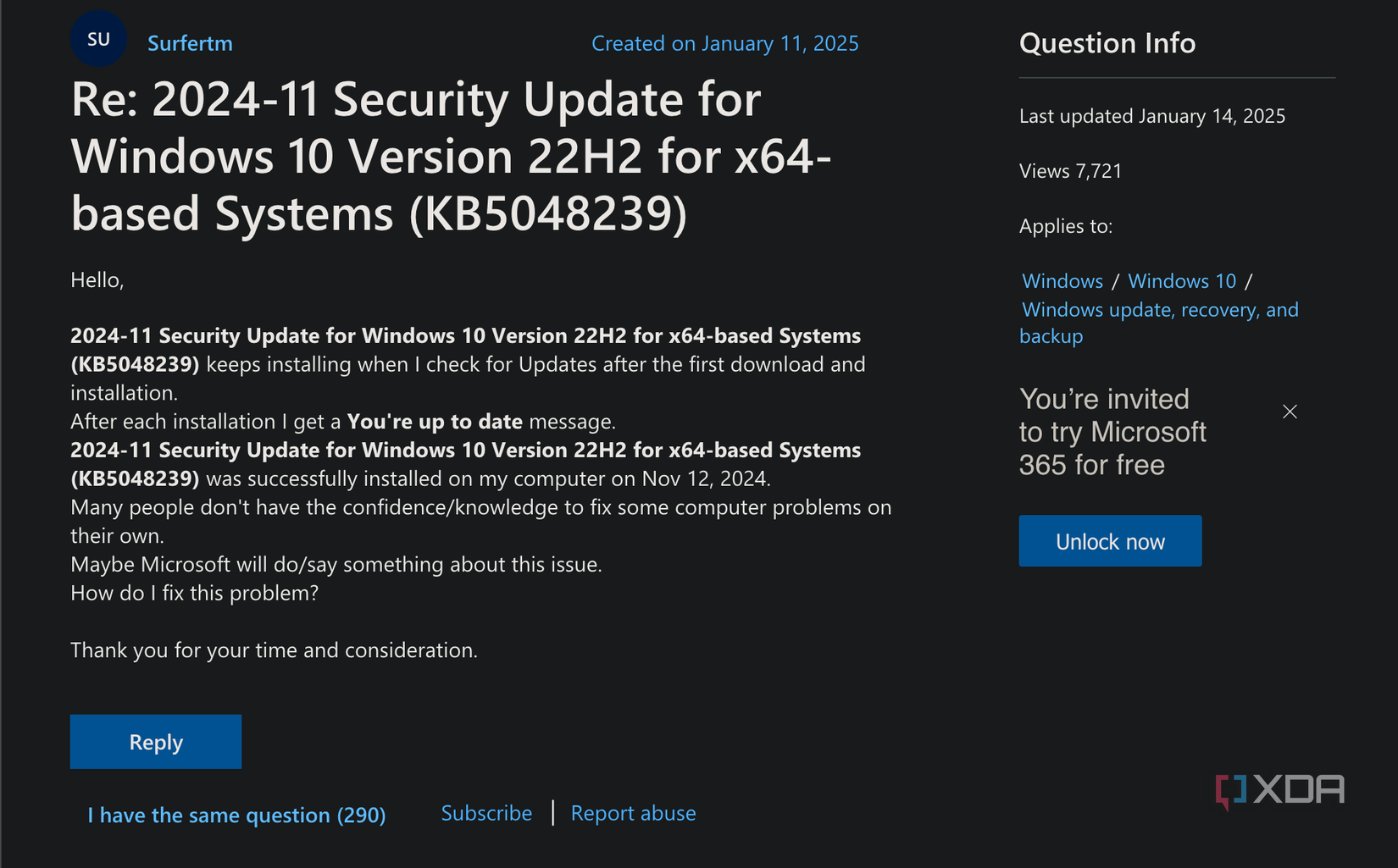Click the XDA logo watermark
The width and height of the screenshot is (1398, 868).
(1279, 790)
